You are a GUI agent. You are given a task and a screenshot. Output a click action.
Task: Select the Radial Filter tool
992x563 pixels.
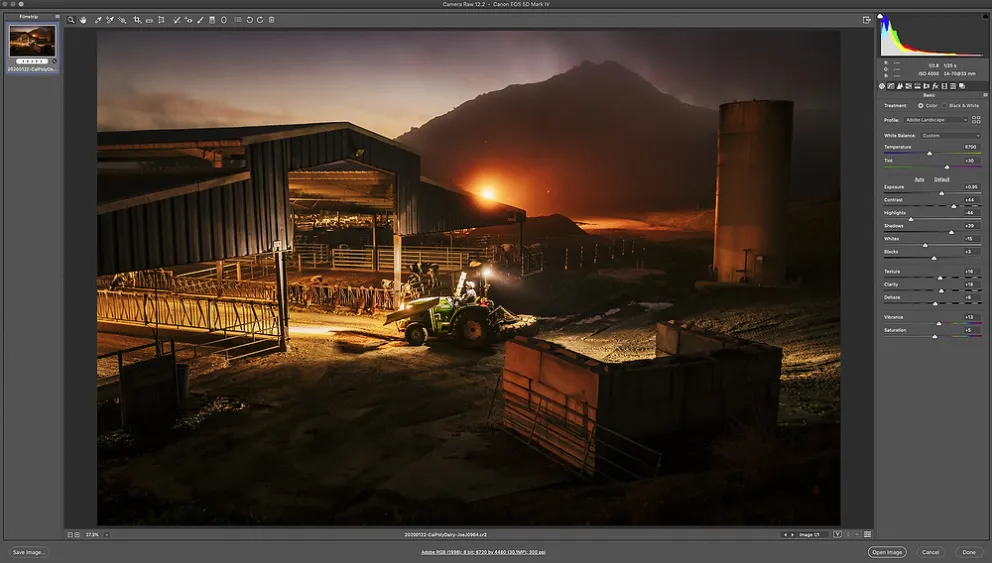[x=224, y=20]
